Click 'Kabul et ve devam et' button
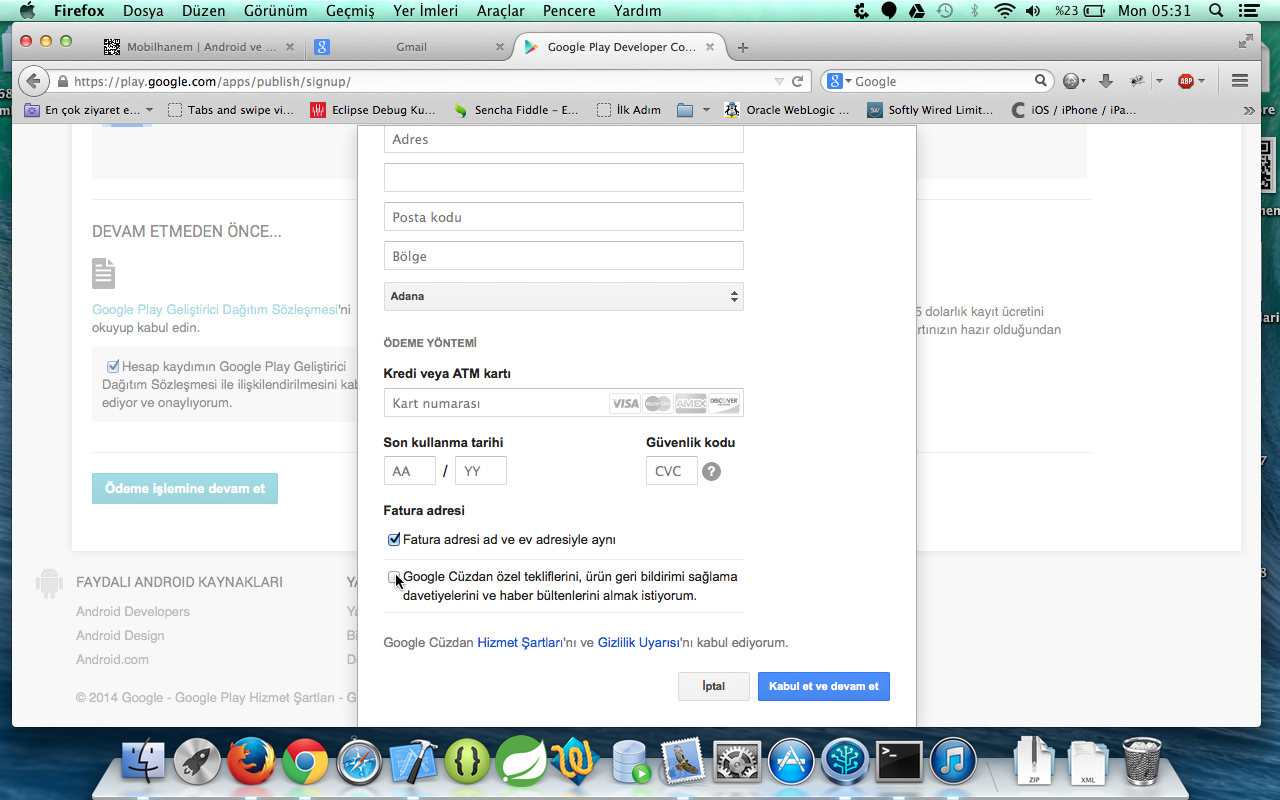Viewport: 1280px width, 800px height. click(x=824, y=686)
